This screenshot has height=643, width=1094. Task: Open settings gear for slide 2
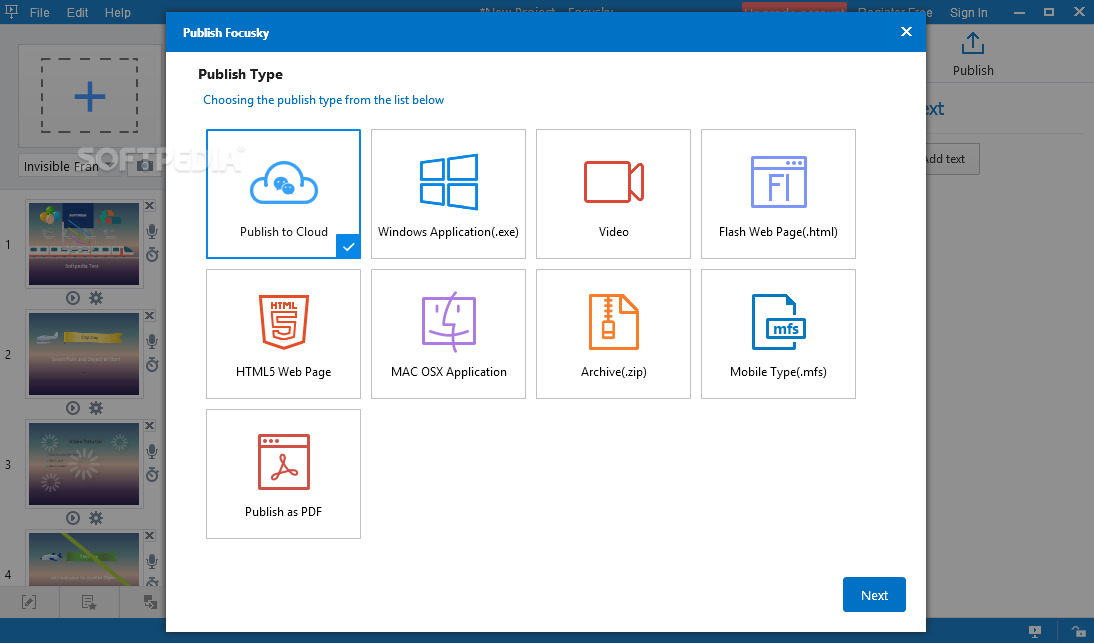click(96, 408)
